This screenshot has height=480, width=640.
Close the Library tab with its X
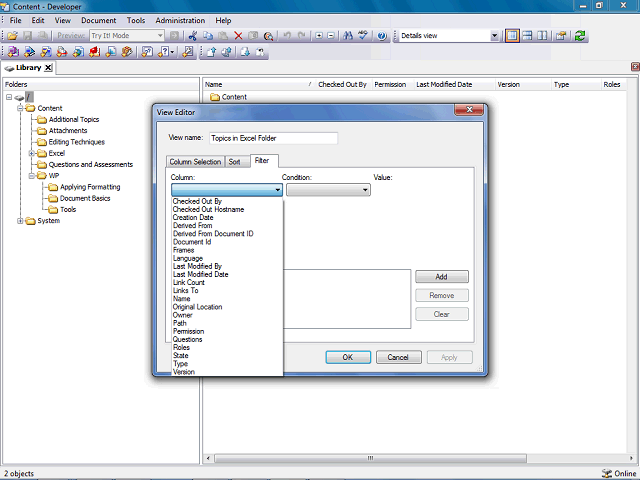click(x=48, y=68)
